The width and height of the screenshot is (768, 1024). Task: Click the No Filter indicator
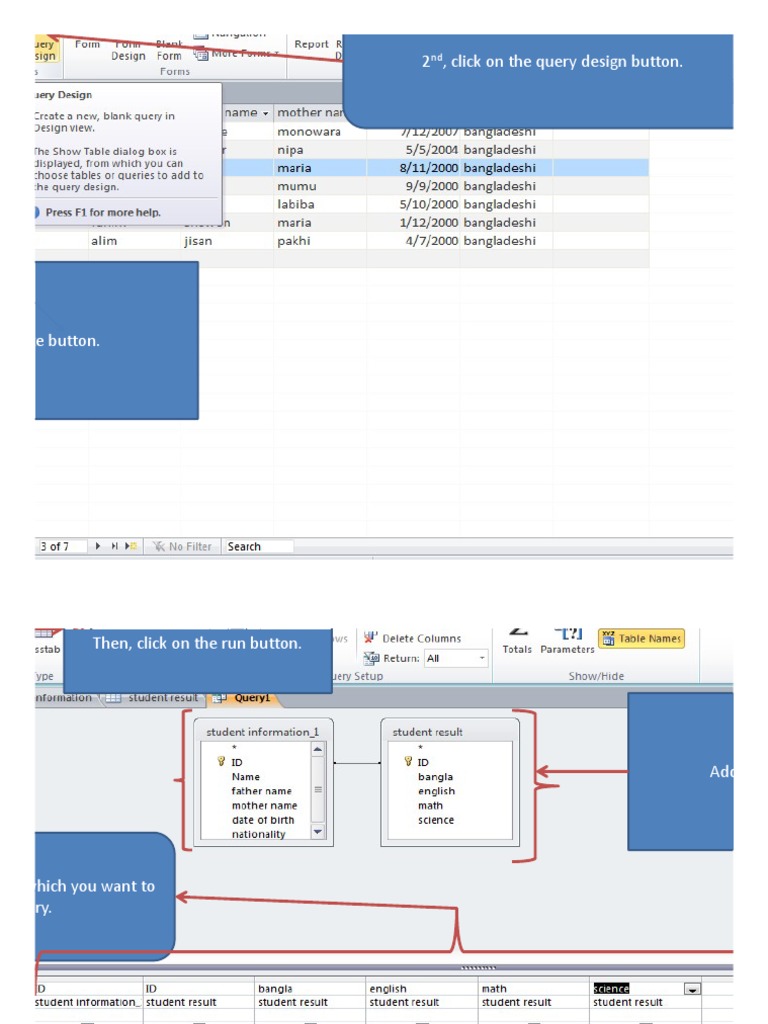pyautogui.click(x=182, y=546)
